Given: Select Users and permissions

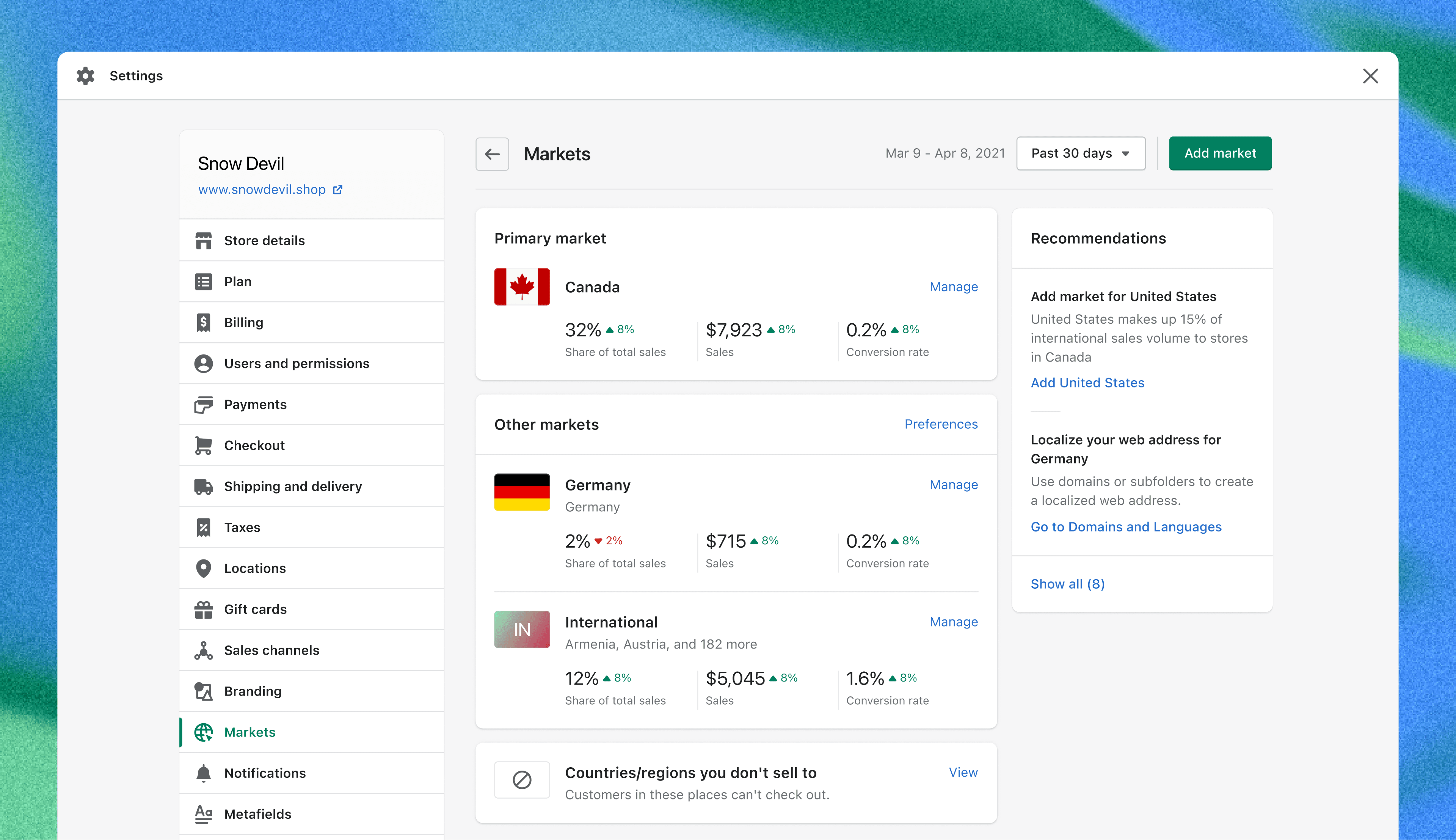Looking at the screenshot, I should point(312,364).
